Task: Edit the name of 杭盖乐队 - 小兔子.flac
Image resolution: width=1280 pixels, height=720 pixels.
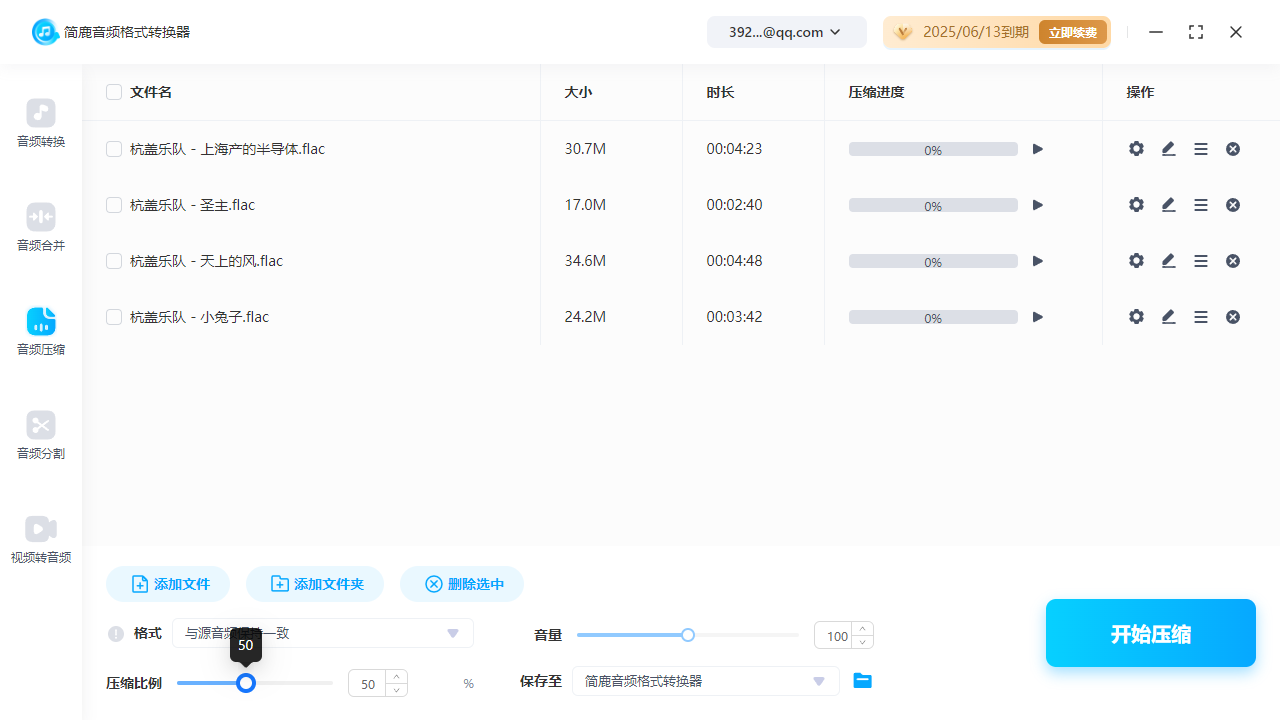Action: tap(1168, 316)
